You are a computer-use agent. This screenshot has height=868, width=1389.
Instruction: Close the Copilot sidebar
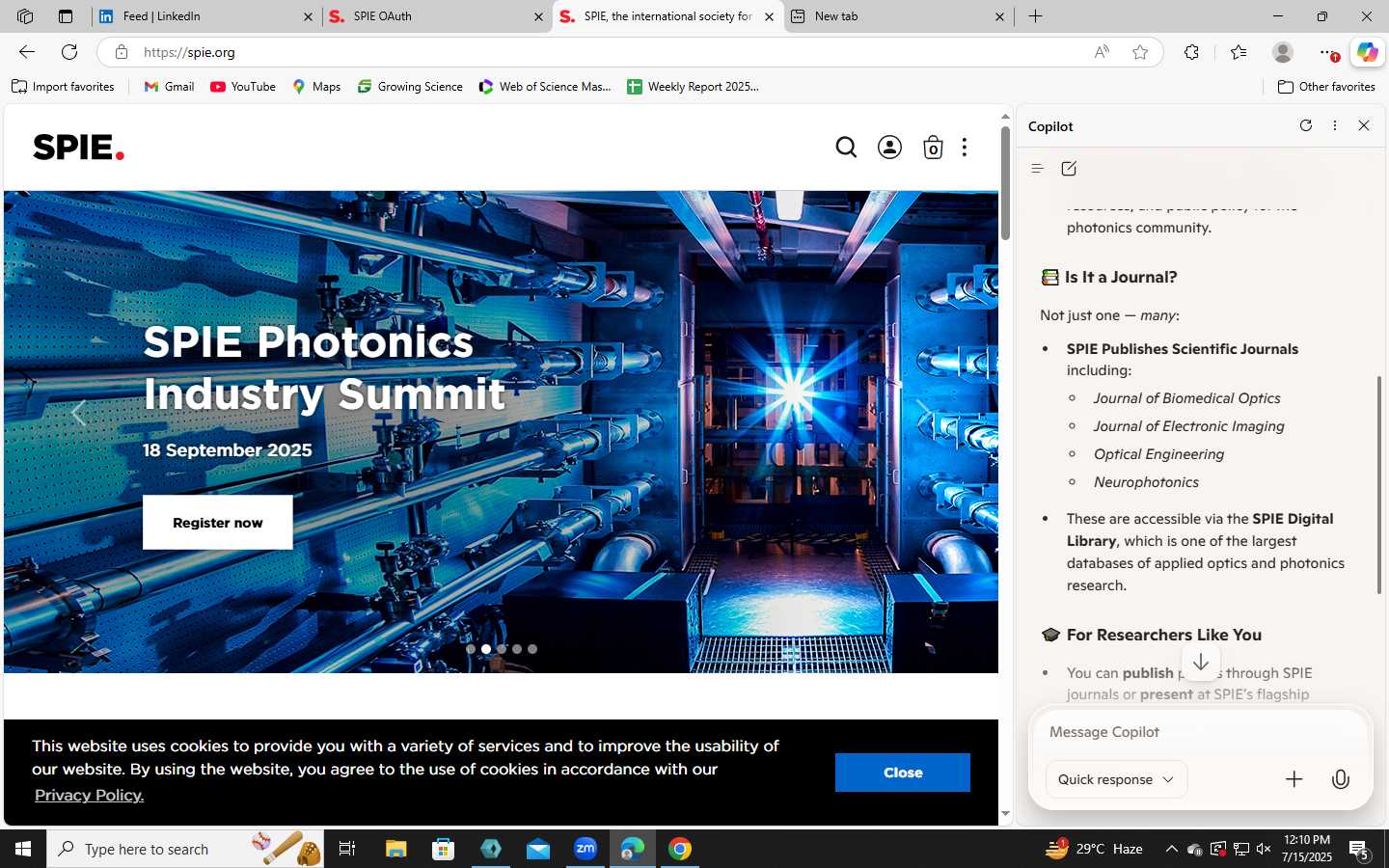click(1364, 125)
